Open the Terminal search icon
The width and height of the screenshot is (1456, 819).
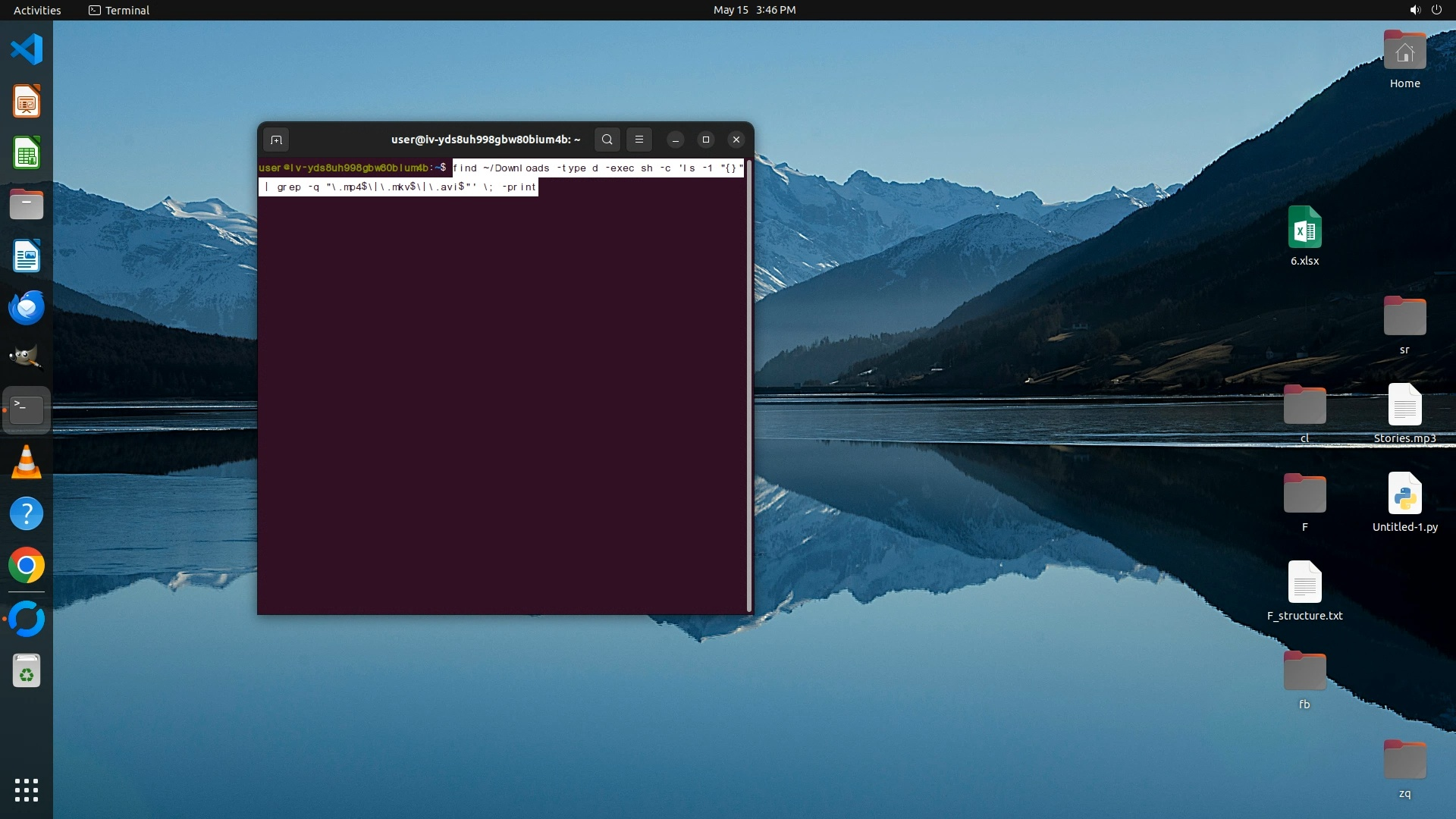pos(607,140)
